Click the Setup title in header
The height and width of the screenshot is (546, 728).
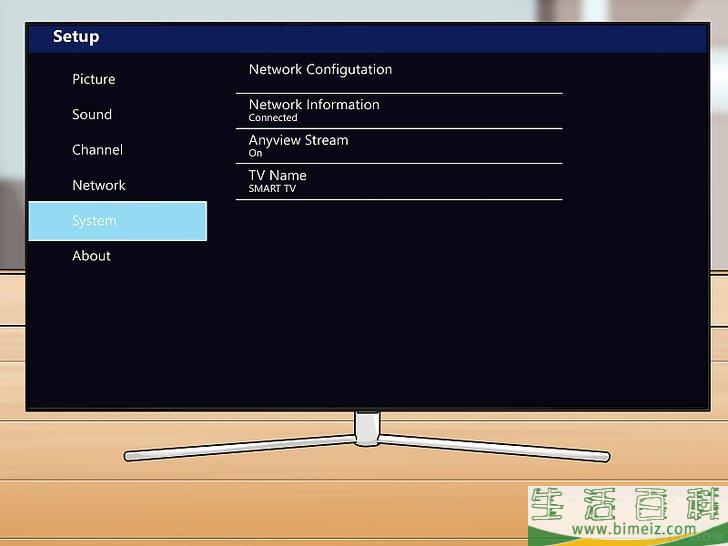(76, 37)
